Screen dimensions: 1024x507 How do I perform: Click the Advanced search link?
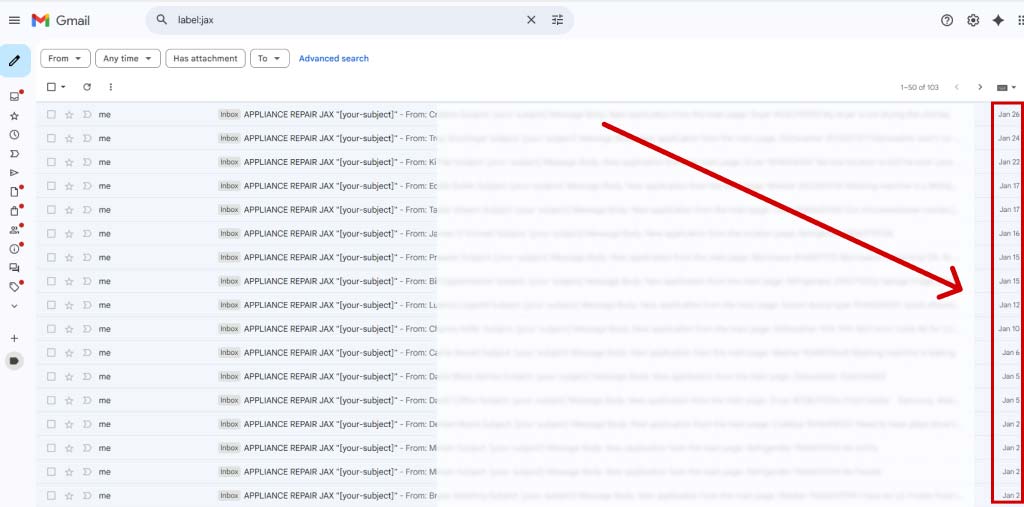click(x=333, y=59)
